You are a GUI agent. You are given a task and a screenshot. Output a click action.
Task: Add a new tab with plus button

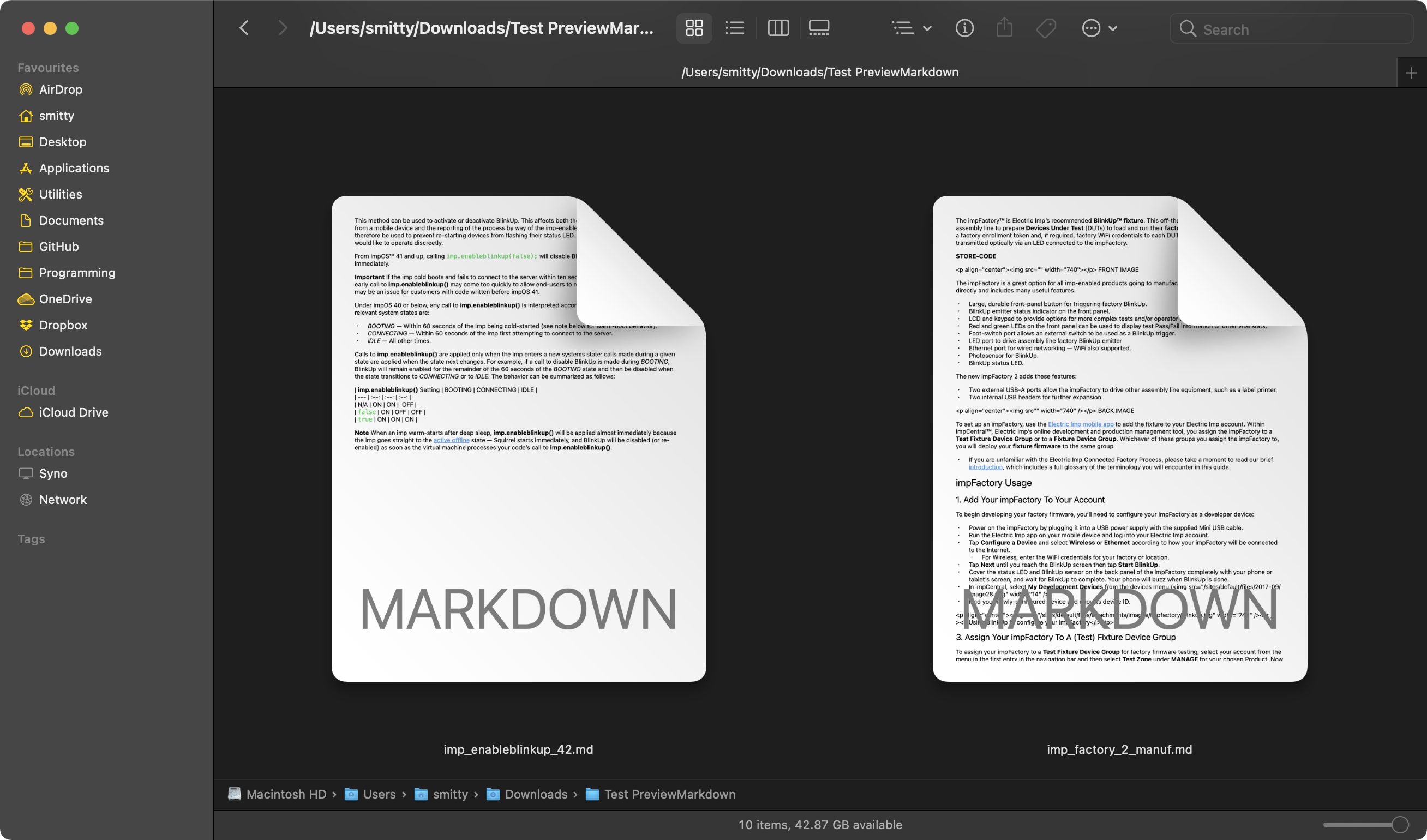tap(1411, 73)
